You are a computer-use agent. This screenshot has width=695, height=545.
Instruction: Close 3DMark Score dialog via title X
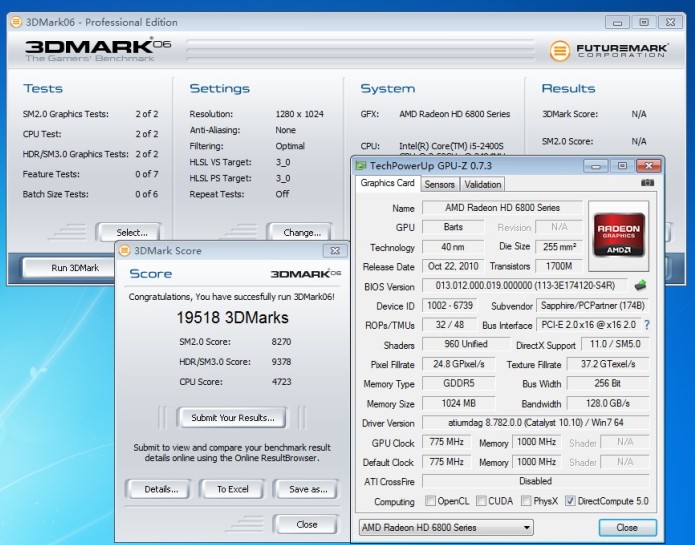pos(335,250)
